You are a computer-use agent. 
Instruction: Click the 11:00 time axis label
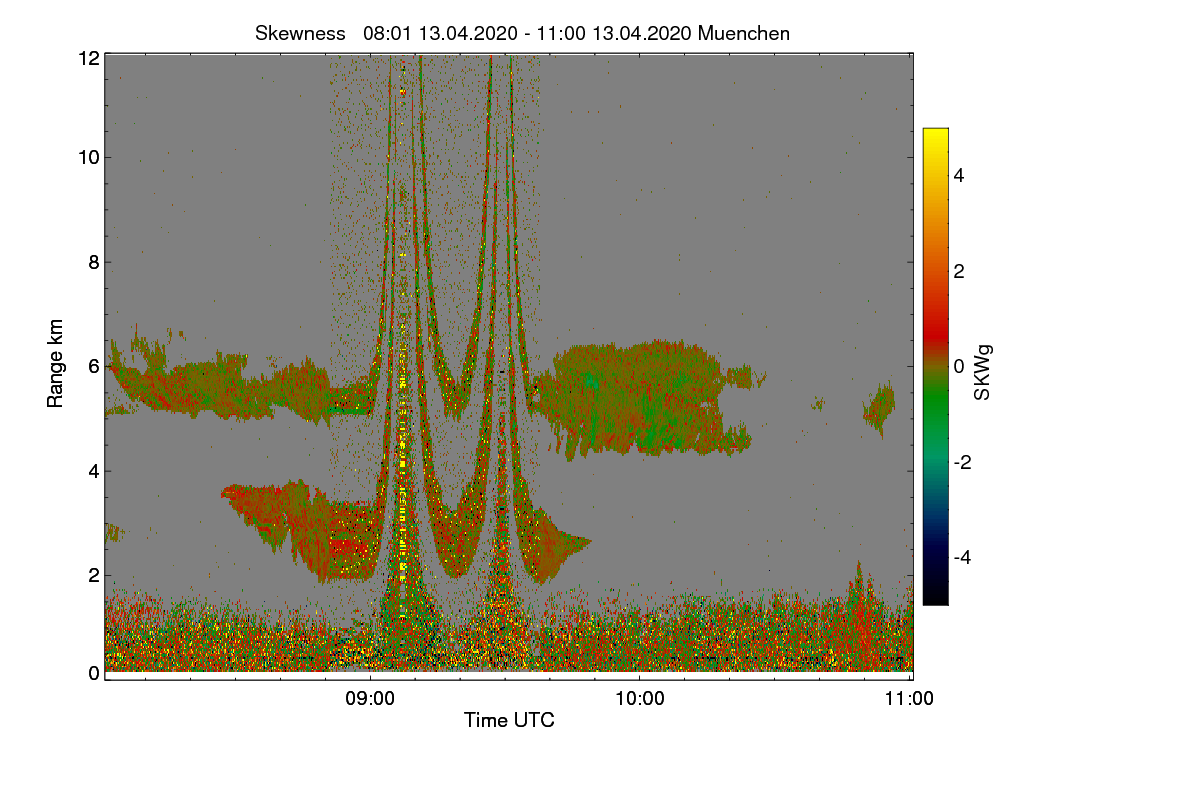coord(910,699)
